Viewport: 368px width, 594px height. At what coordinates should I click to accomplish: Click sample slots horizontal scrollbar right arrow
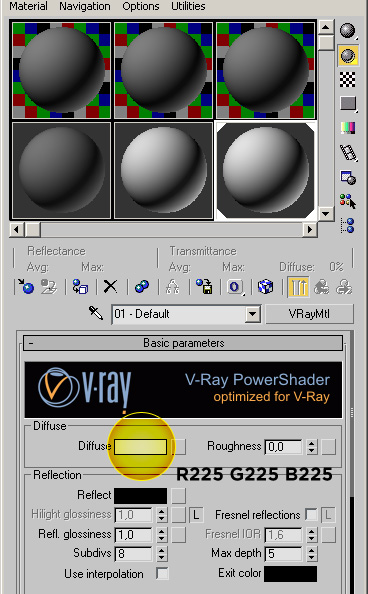[x=310, y=229]
